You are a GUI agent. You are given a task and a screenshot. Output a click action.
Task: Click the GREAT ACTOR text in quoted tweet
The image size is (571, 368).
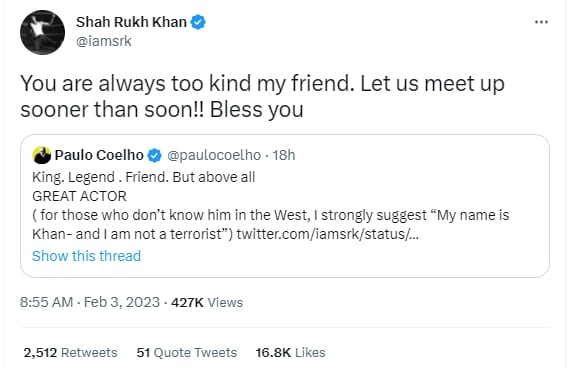[x=79, y=196]
